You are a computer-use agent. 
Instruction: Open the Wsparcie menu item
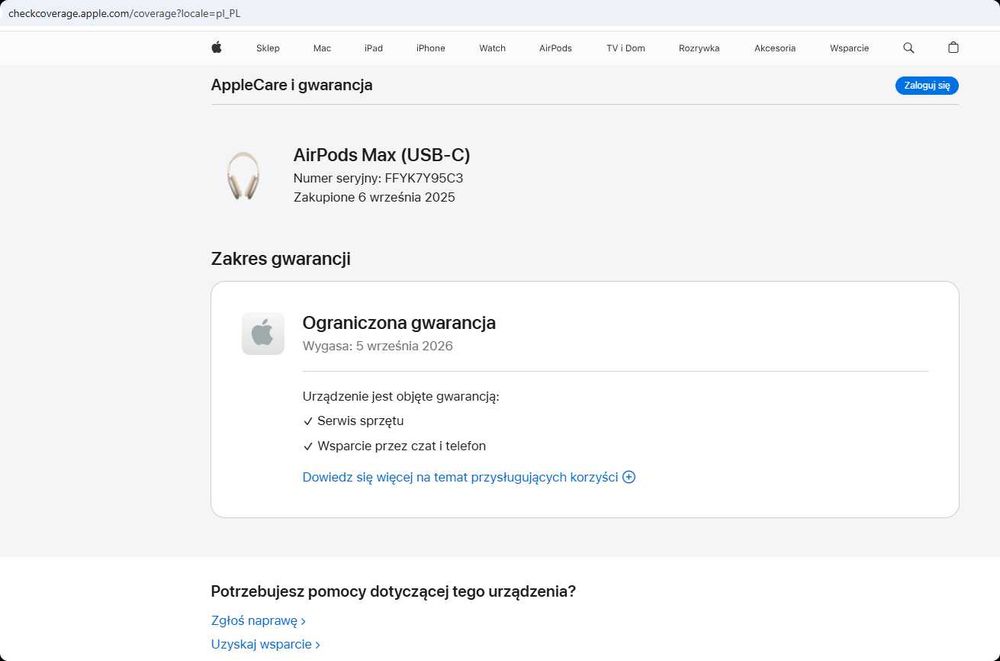[x=849, y=48]
